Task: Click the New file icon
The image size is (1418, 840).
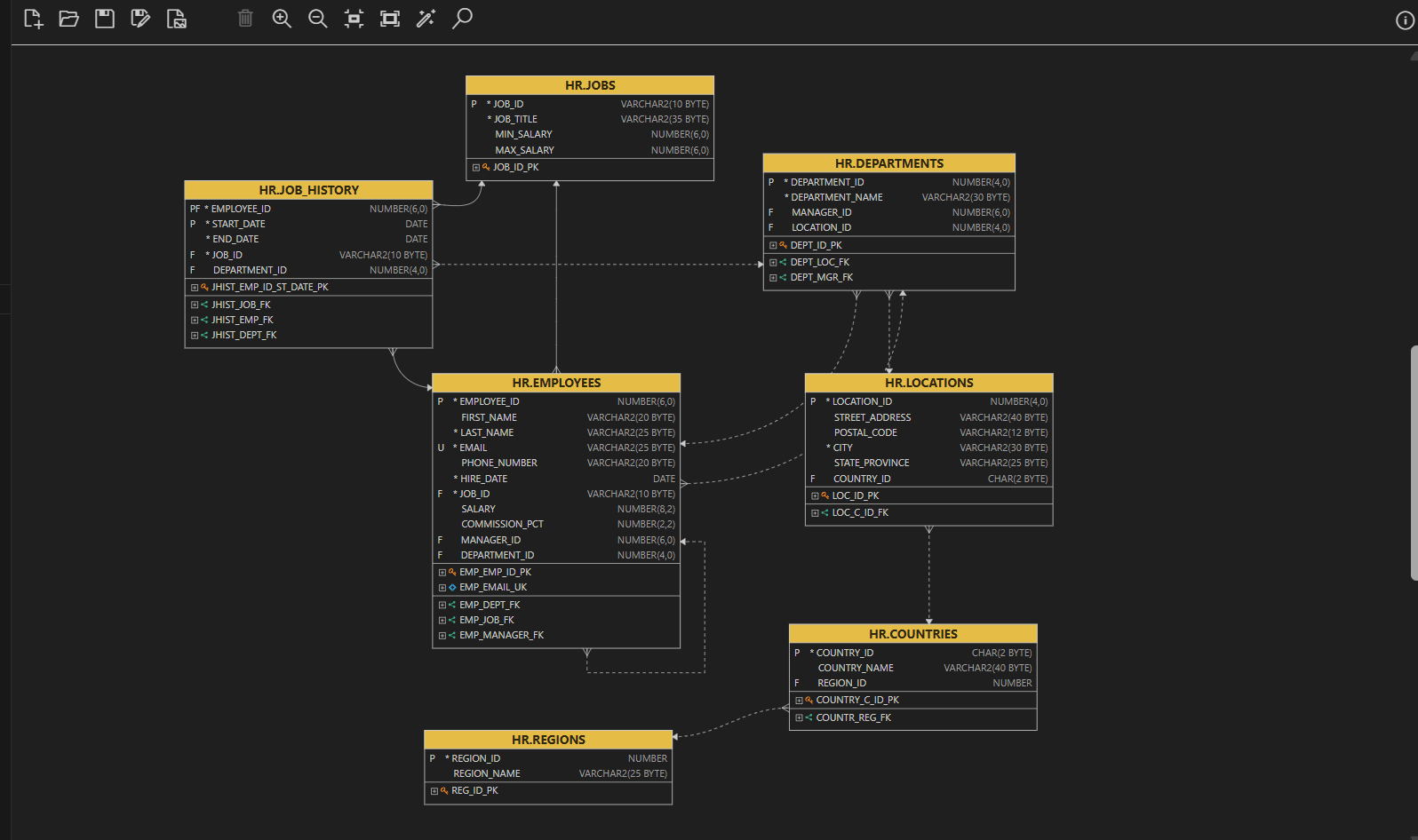Action: tap(33, 19)
